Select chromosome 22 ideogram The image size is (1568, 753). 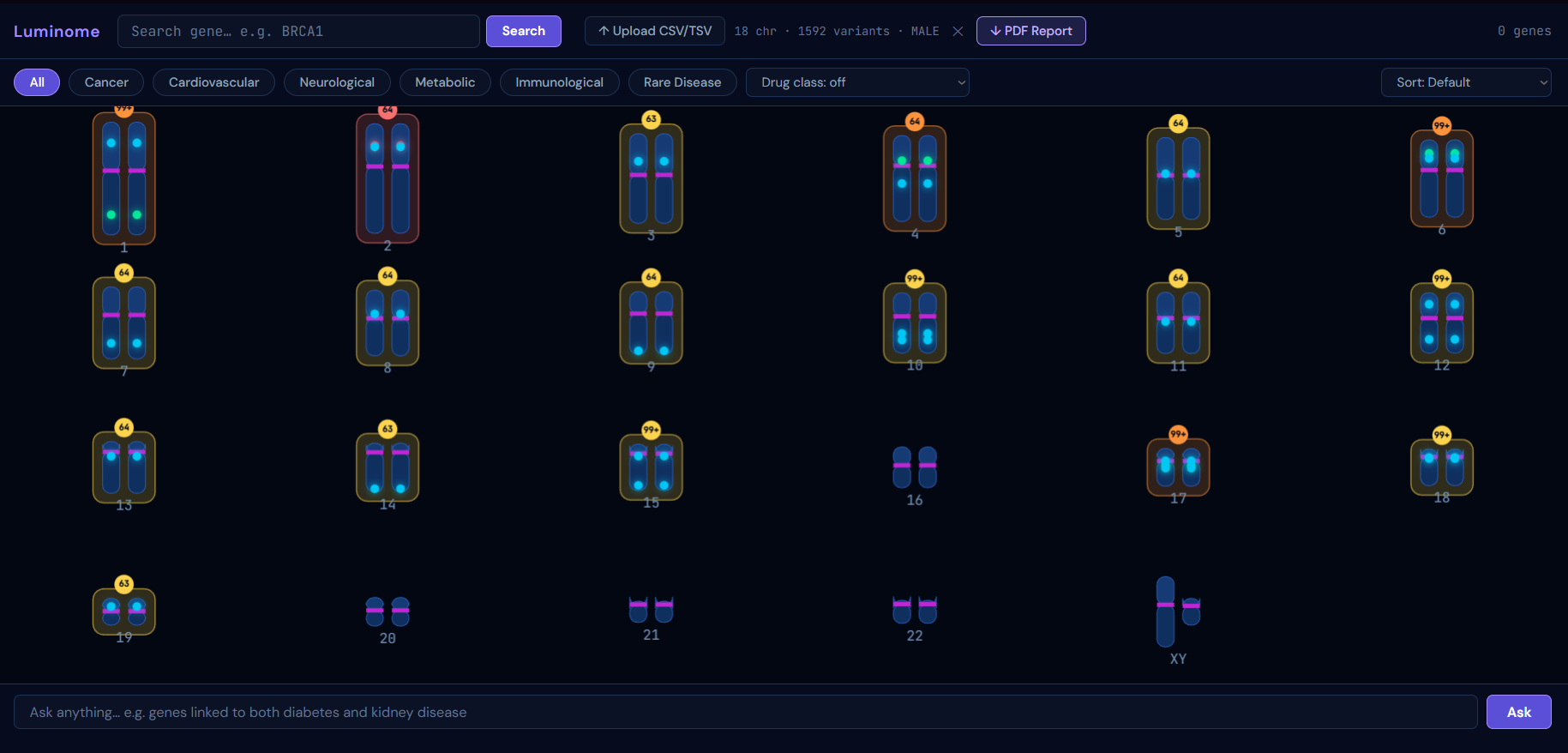[915, 610]
